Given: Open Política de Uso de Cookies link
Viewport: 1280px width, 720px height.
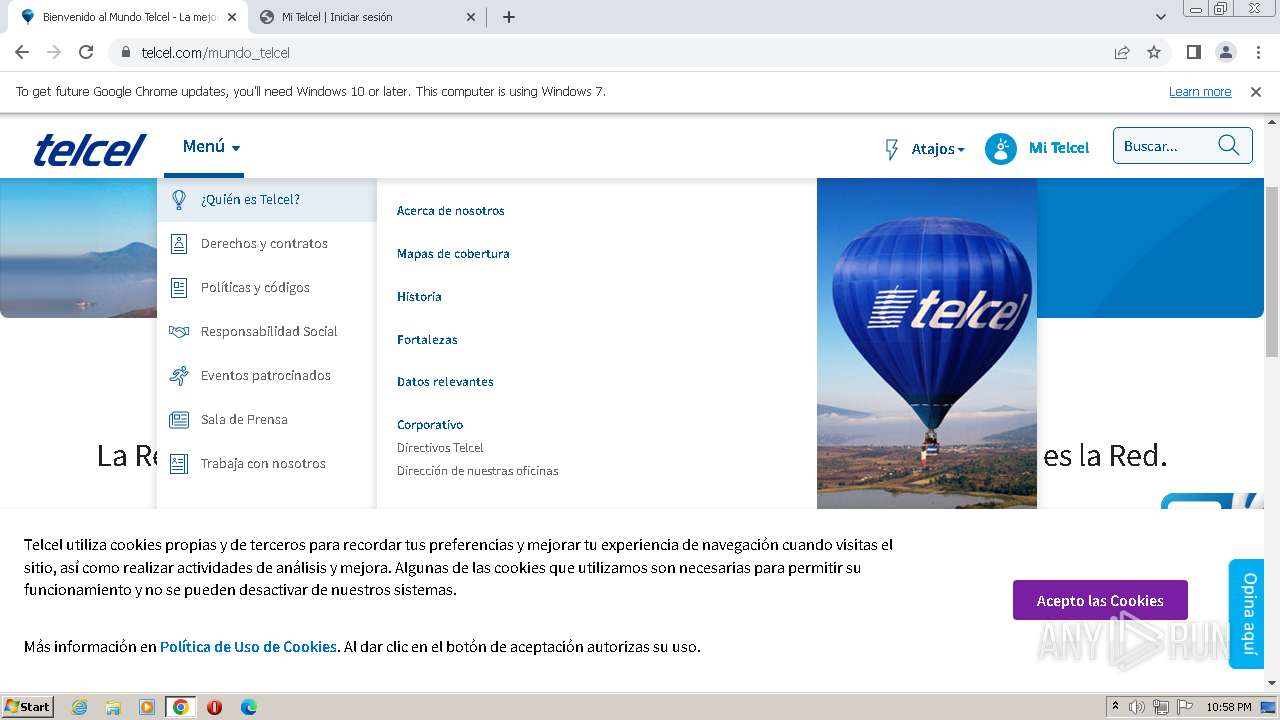Looking at the screenshot, I should (x=248, y=647).
